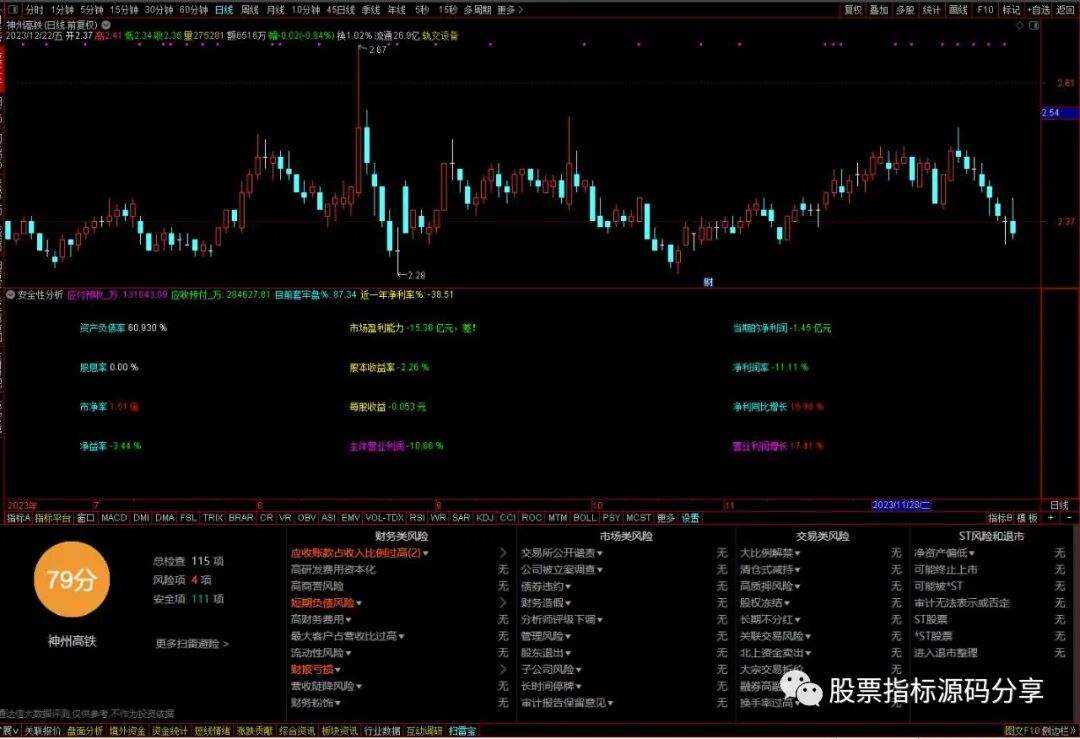
Task: Add stock with +自选
Action: click(1039, 10)
